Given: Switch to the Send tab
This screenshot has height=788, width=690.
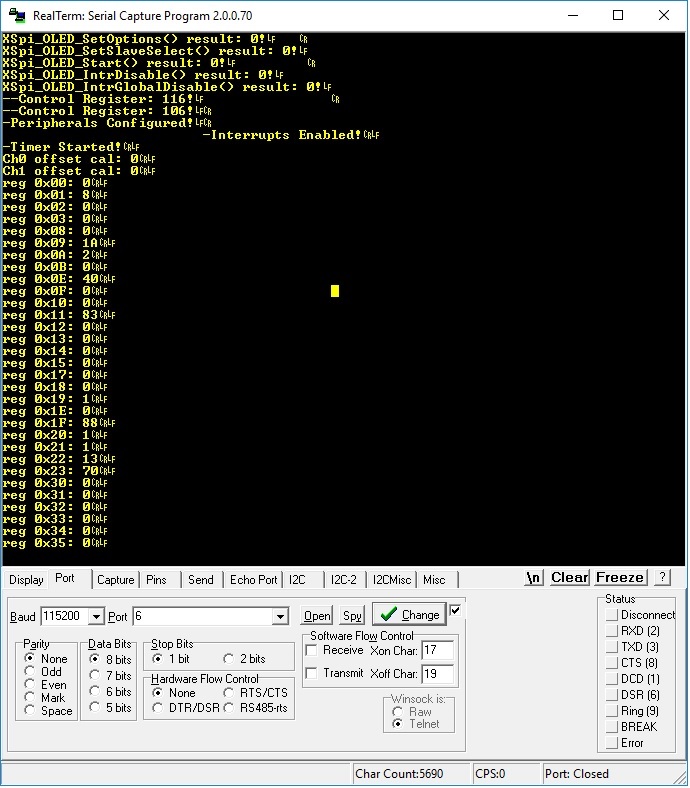Looking at the screenshot, I should pyautogui.click(x=201, y=580).
